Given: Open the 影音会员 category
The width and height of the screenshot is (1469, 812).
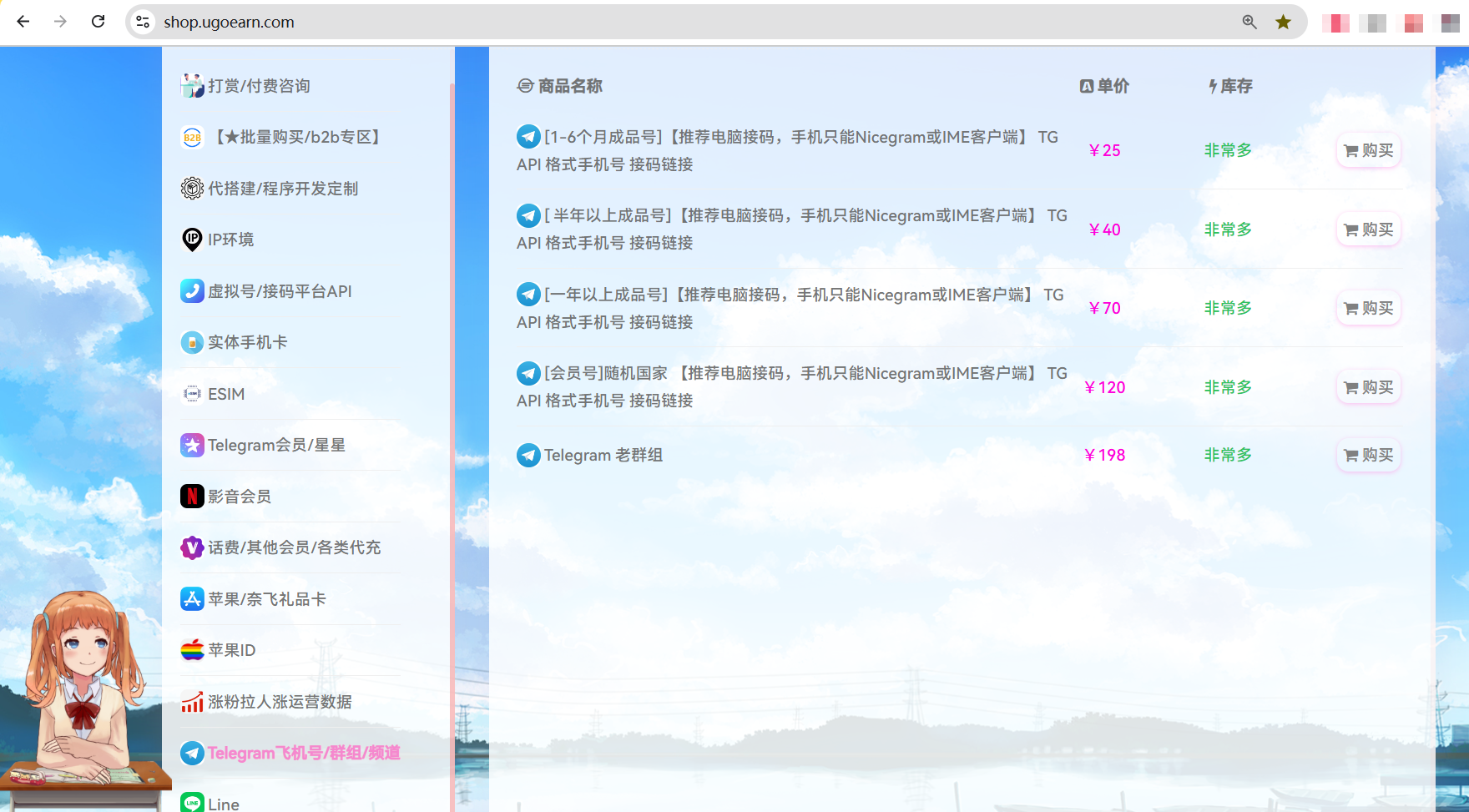Looking at the screenshot, I should point(239,497).
